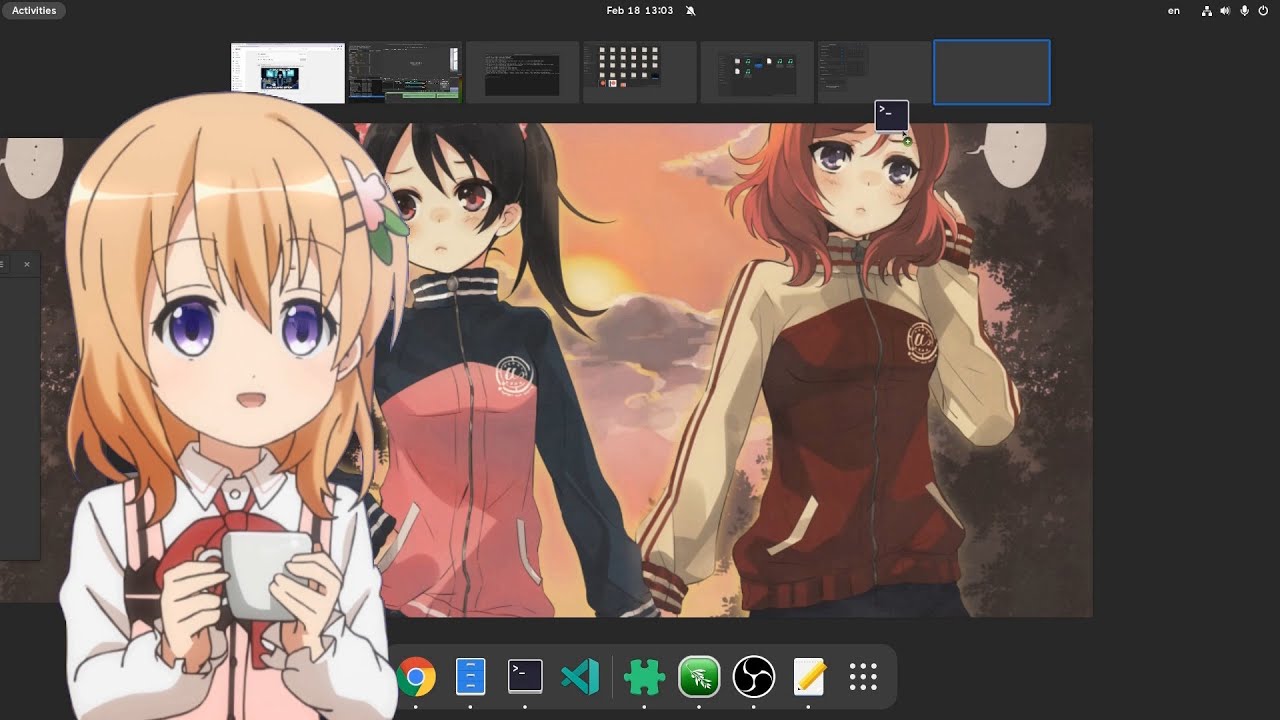The width and height of the screenshot is (1280, 720).
Task: Switch to third workspace with dark terminal window
Action: 522,72
